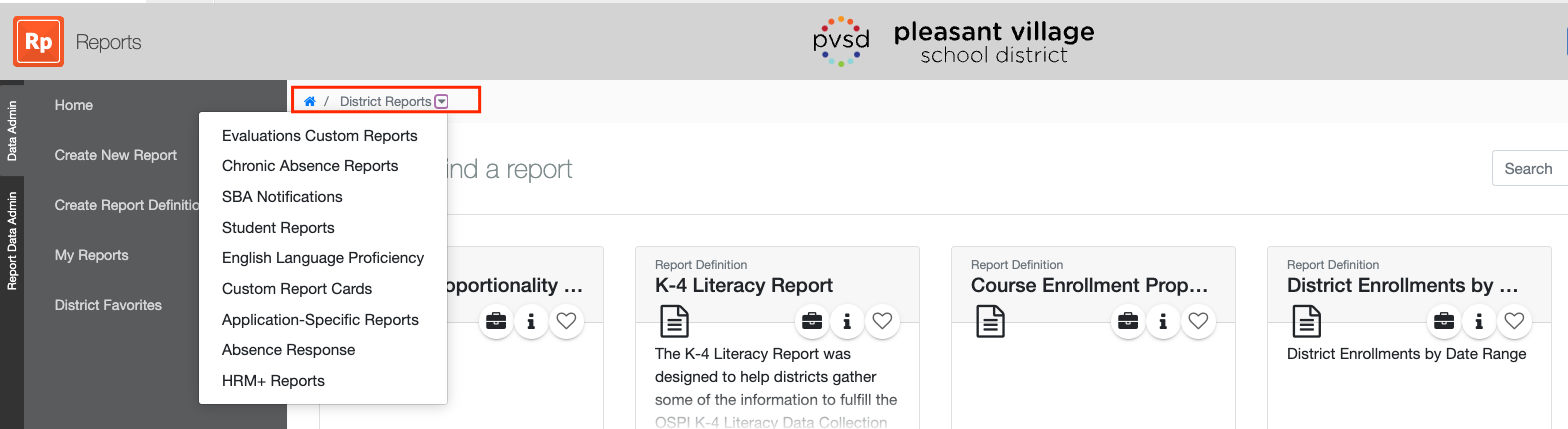
Task: Go to home via breadcrumb house icon
Action: click(310, 101)
